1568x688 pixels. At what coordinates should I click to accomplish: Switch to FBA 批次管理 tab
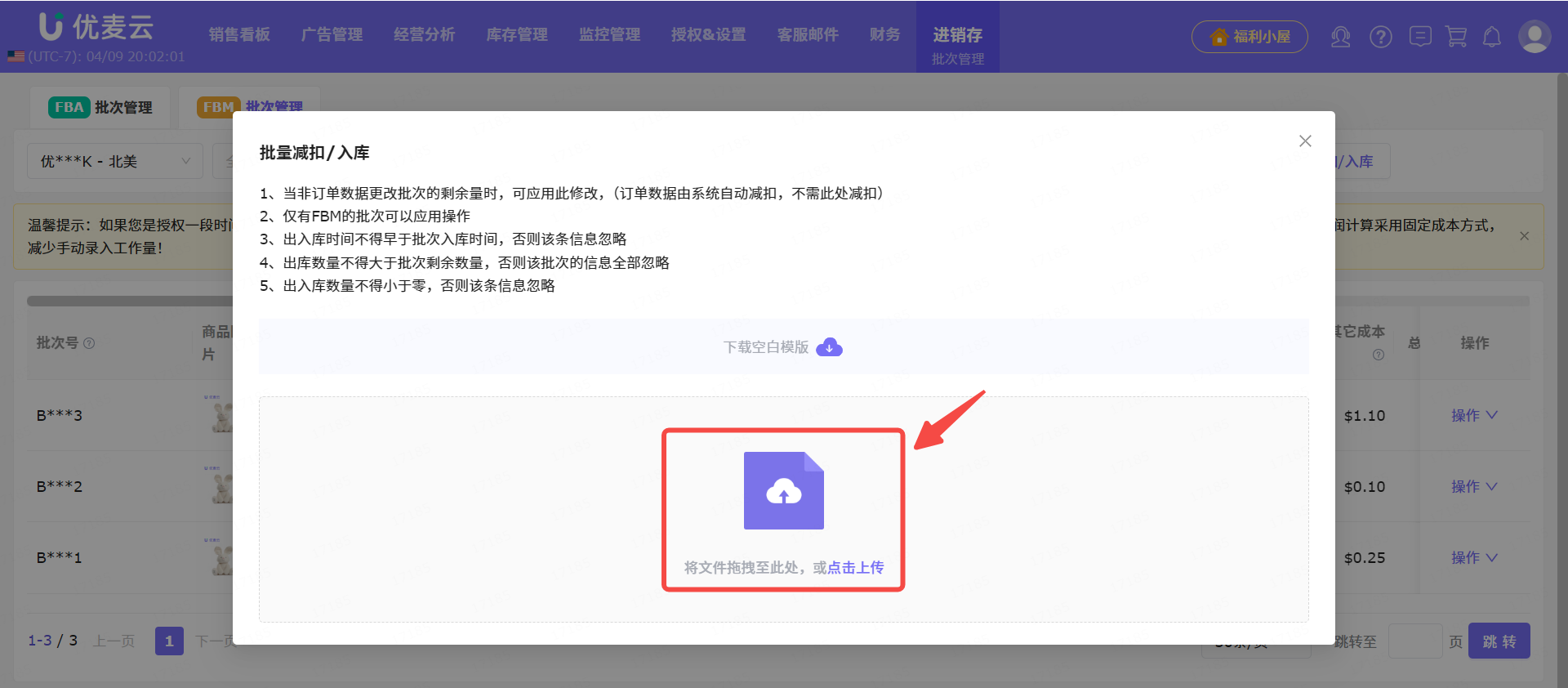pyautogui.click(x=100, y=108)
